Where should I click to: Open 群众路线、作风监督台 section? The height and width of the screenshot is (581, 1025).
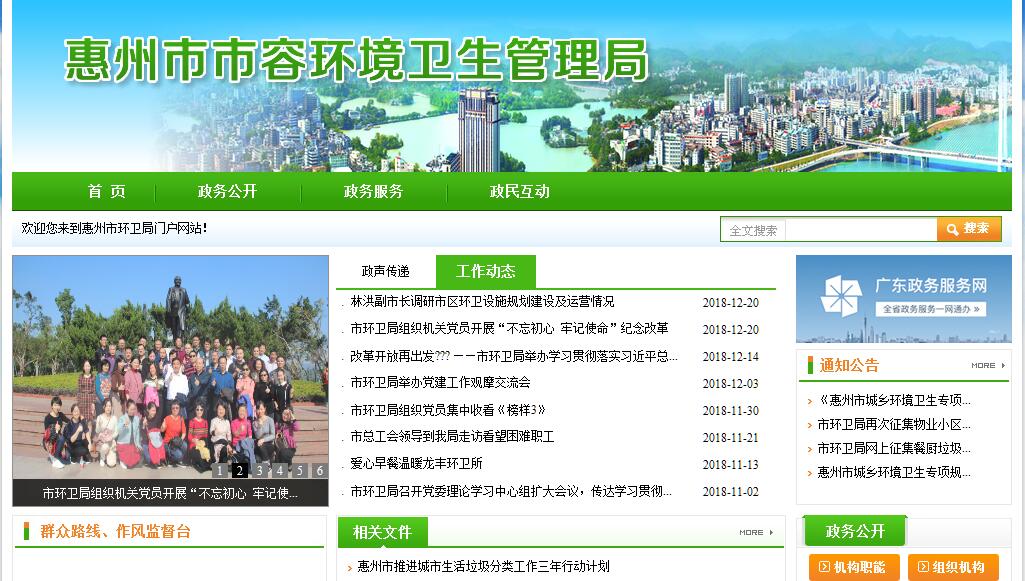(115, 531)
